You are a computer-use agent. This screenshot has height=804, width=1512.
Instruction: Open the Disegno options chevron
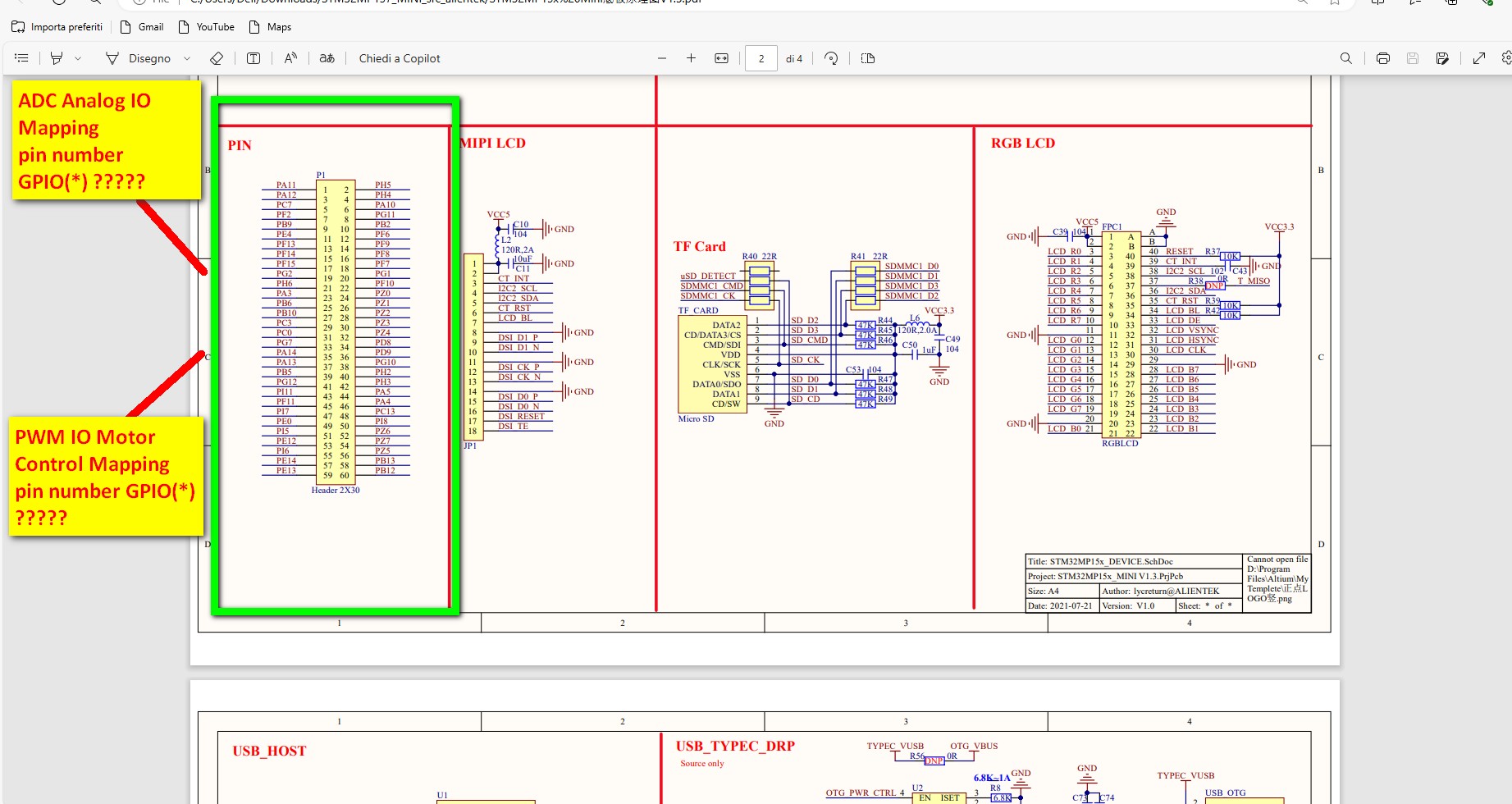187,58
